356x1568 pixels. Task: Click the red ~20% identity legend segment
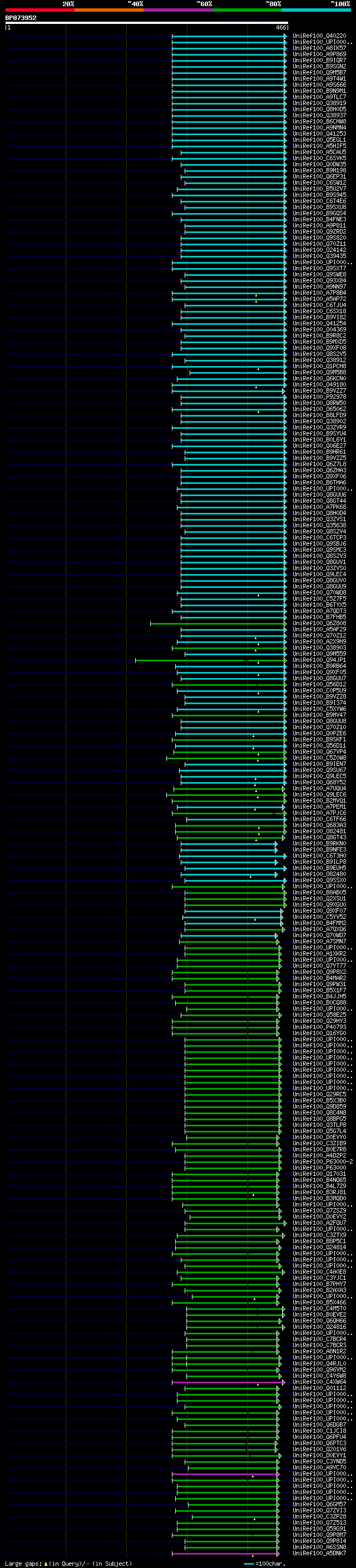point(40,10)
